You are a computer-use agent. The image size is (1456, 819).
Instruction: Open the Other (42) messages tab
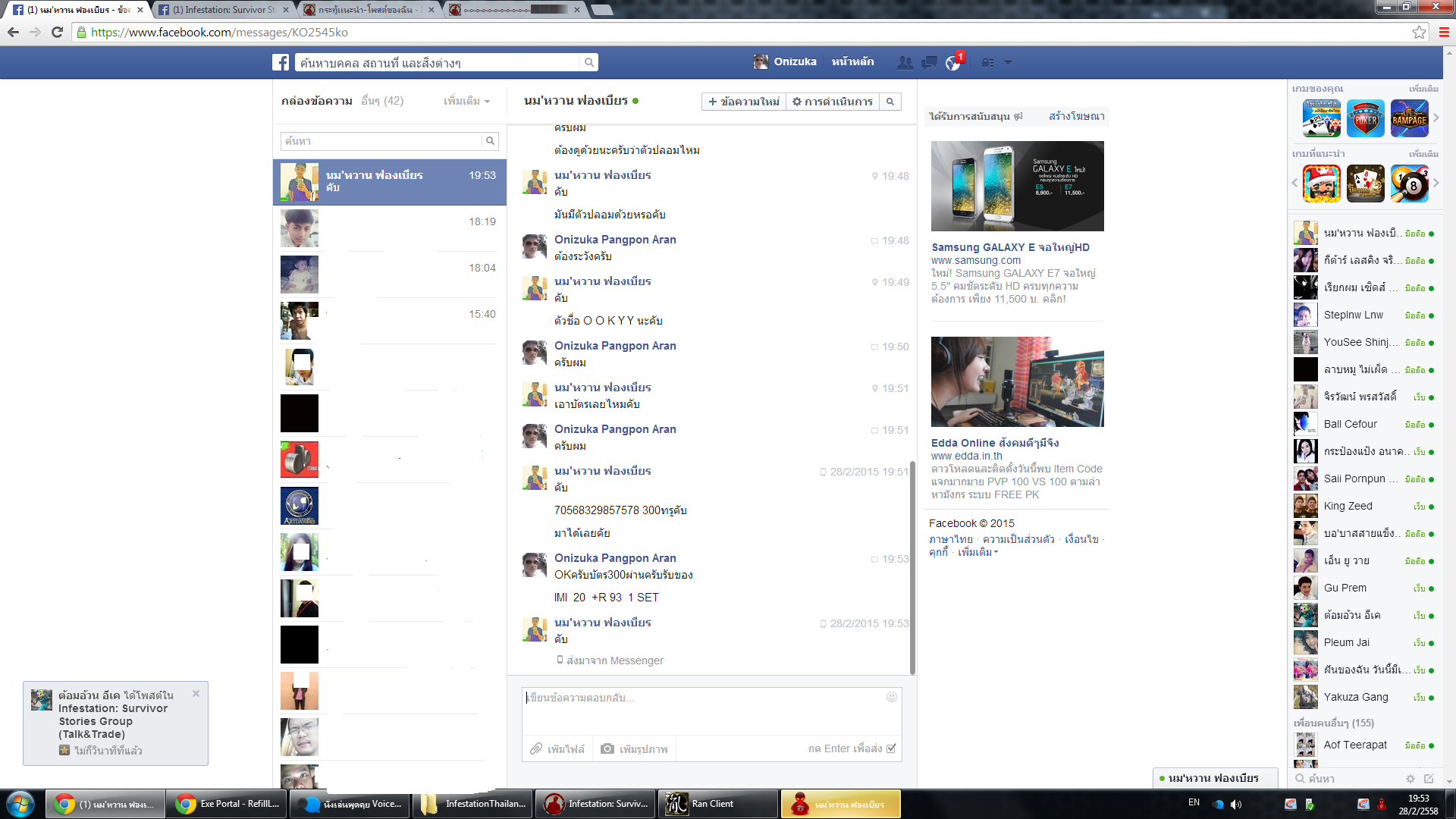pos(382,101)
